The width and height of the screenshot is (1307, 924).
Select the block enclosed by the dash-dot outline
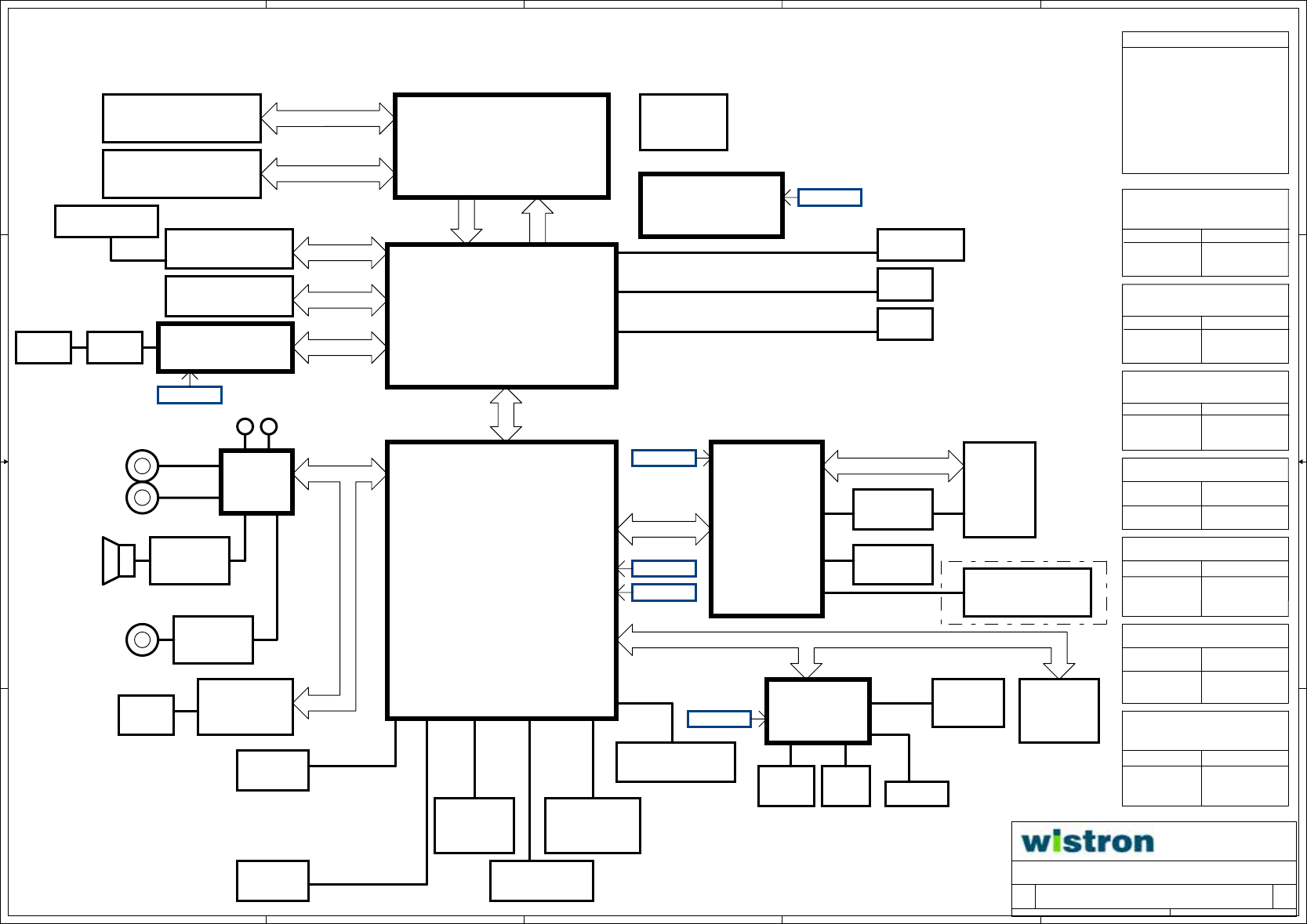[x=1027, y=592]
